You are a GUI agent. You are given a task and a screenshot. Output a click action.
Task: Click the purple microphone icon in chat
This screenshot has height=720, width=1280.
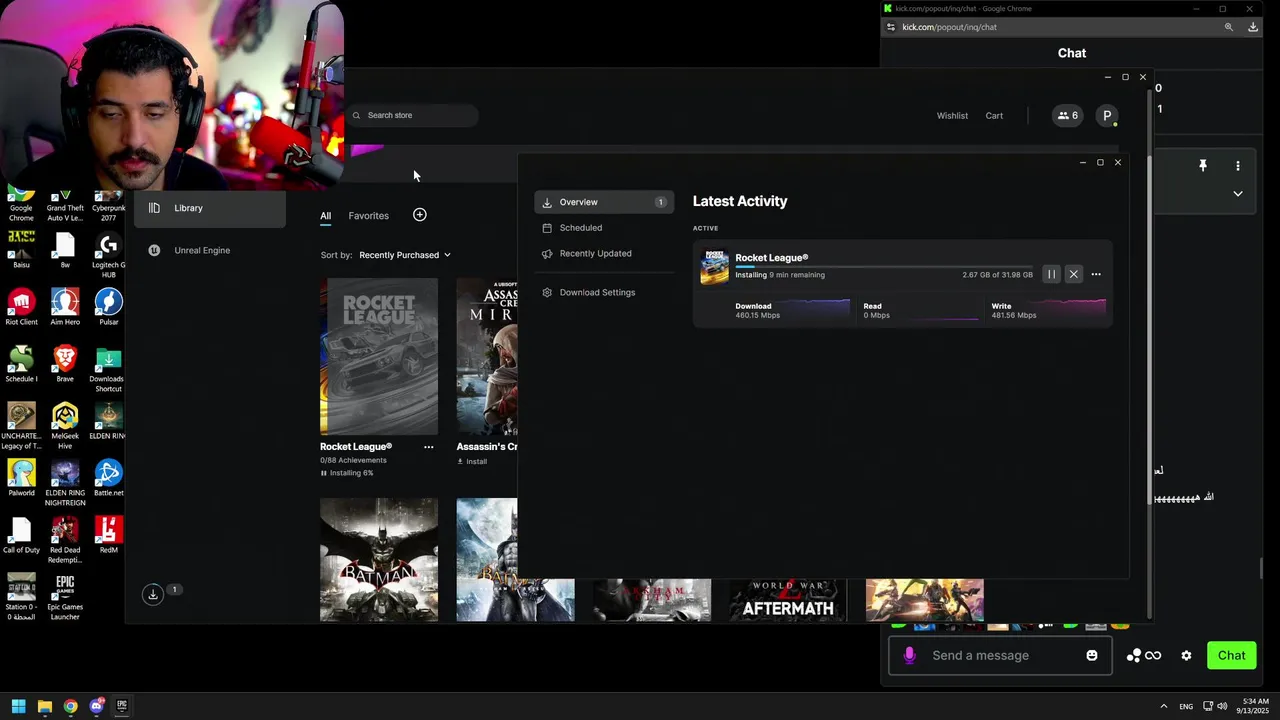pyautogui.click(x=909, y=655)
